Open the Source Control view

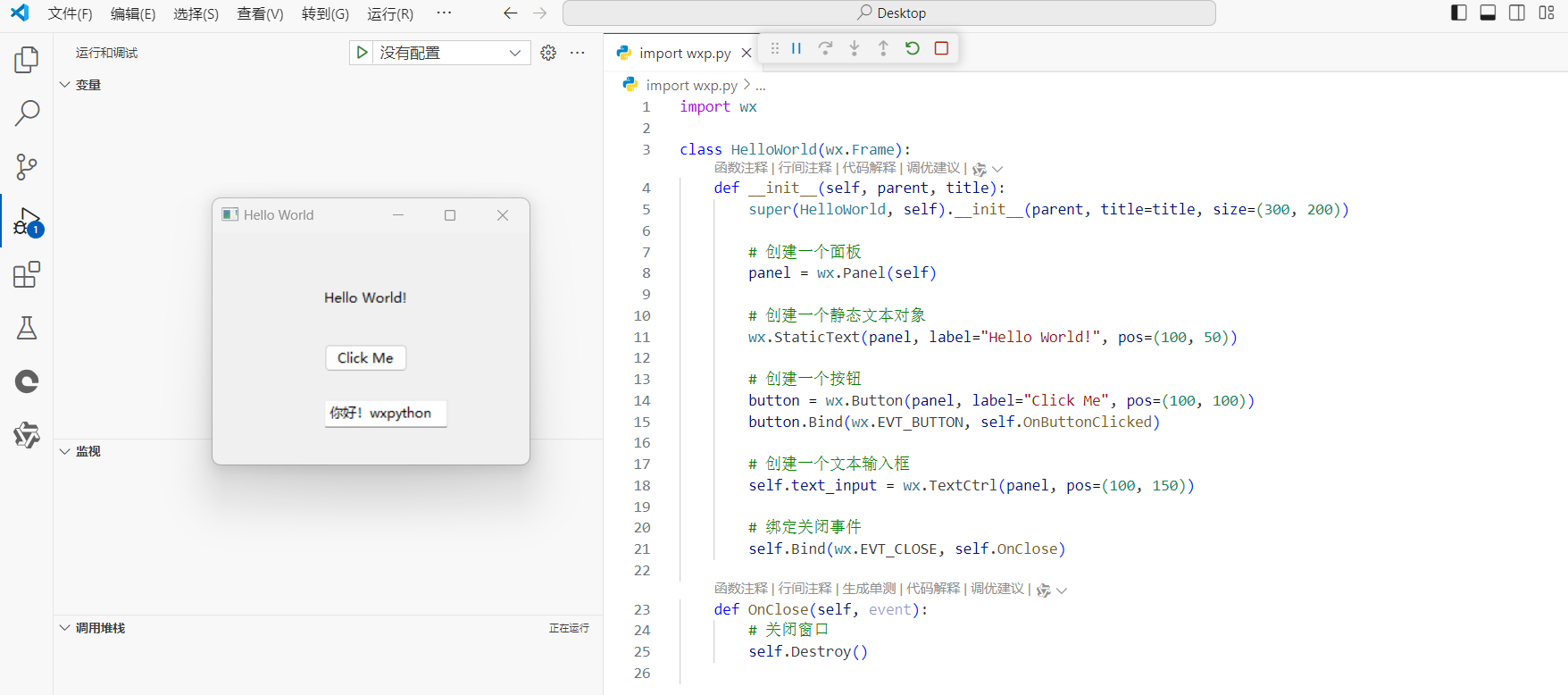pyautogui.click(x=27, y=167)
